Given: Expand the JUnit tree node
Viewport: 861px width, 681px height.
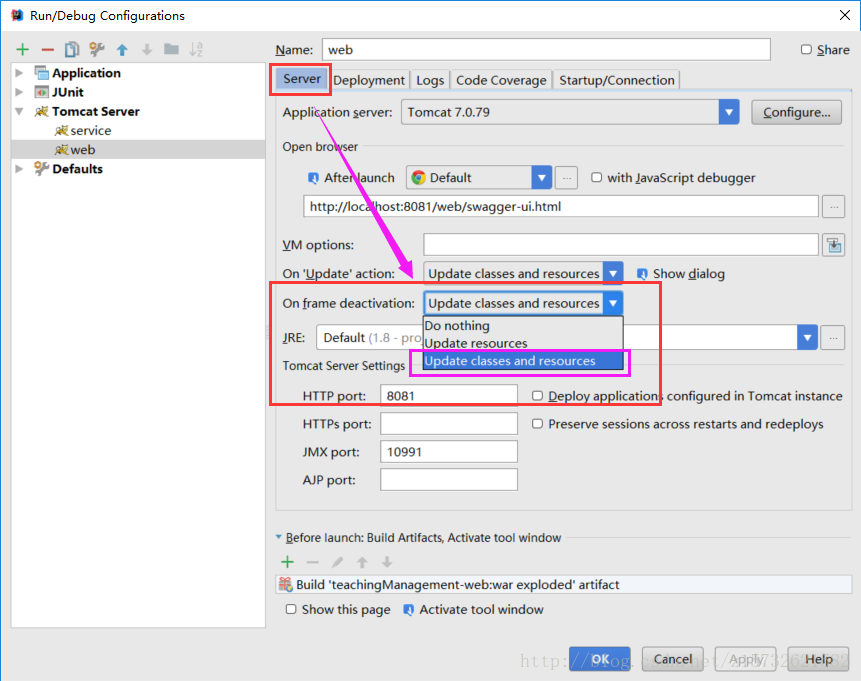Looking at the screenshot, I should 19,92.
